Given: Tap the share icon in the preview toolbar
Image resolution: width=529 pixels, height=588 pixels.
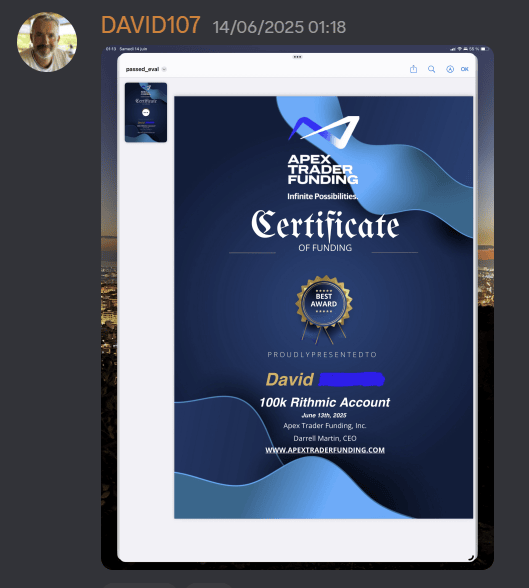Looking at the screenshot, I should pyautogui.click(x=413, y=69).
